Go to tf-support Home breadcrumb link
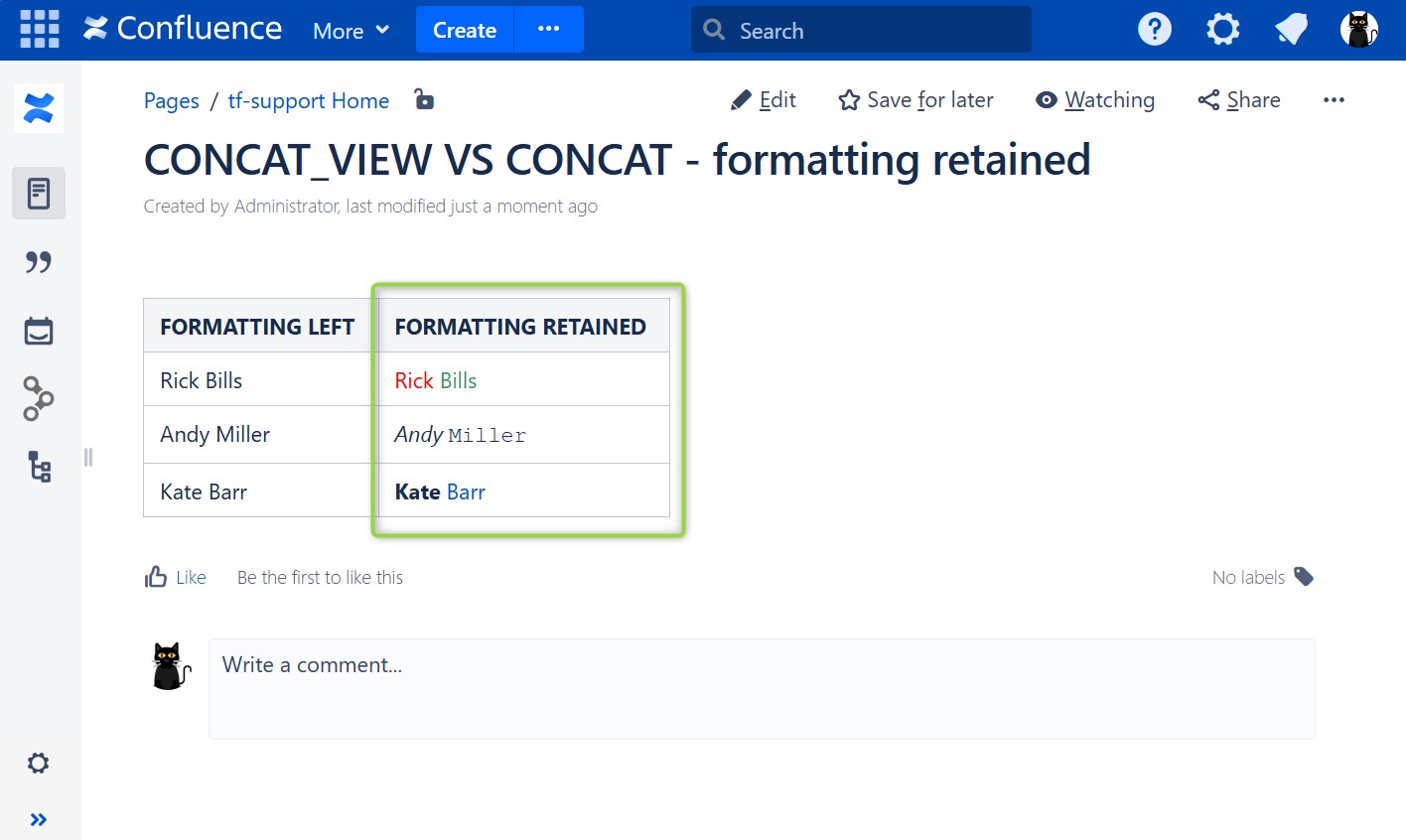Viewport: 1406px width, 840px height. click(x=308, y=100)
